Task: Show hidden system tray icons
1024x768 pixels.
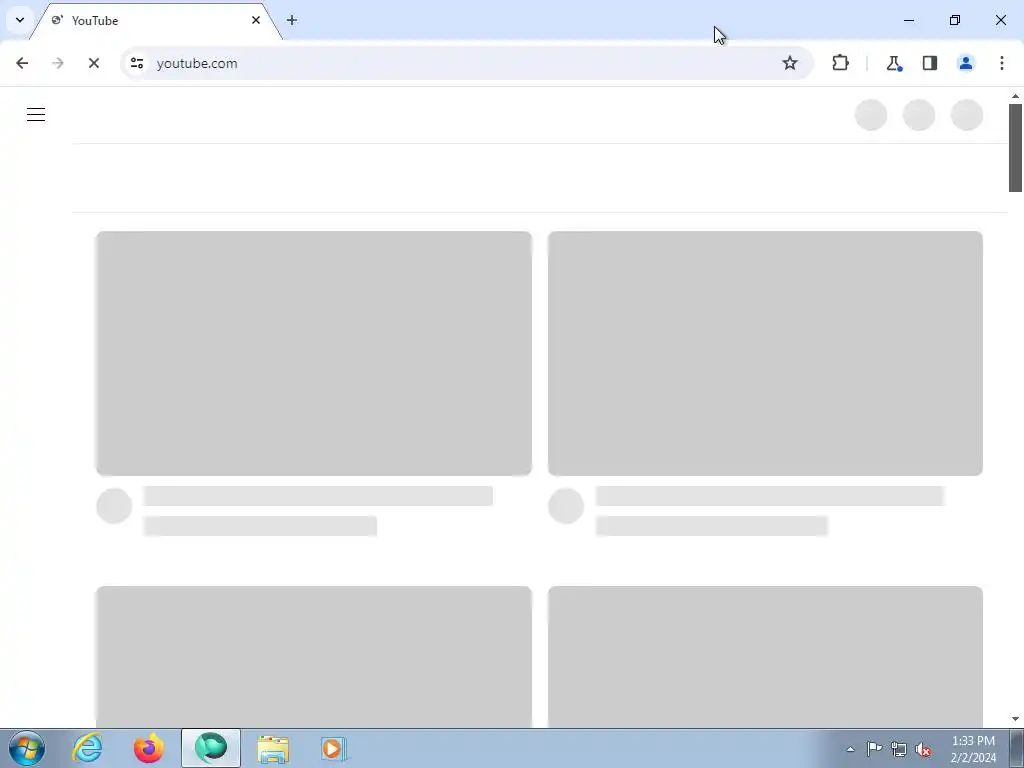Action: pos(850,749)
